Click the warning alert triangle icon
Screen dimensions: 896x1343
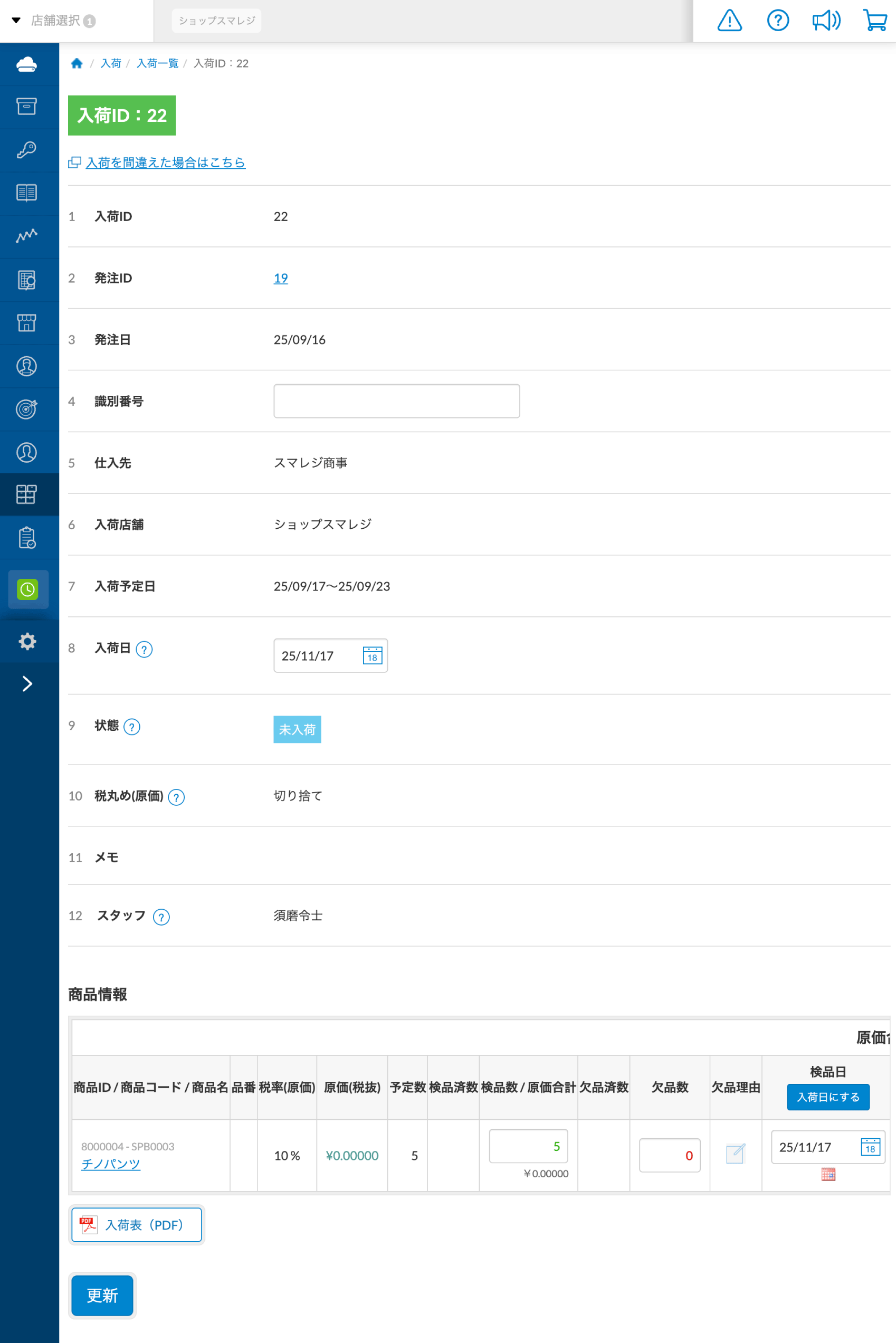(x=729, y=21)
